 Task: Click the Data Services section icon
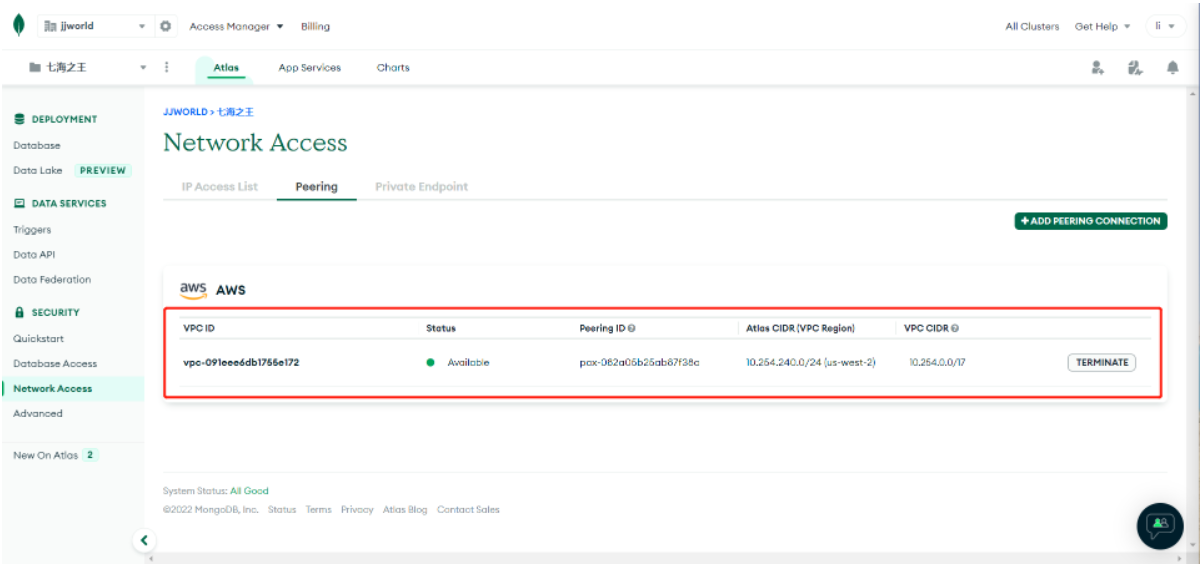coord(19,203)
